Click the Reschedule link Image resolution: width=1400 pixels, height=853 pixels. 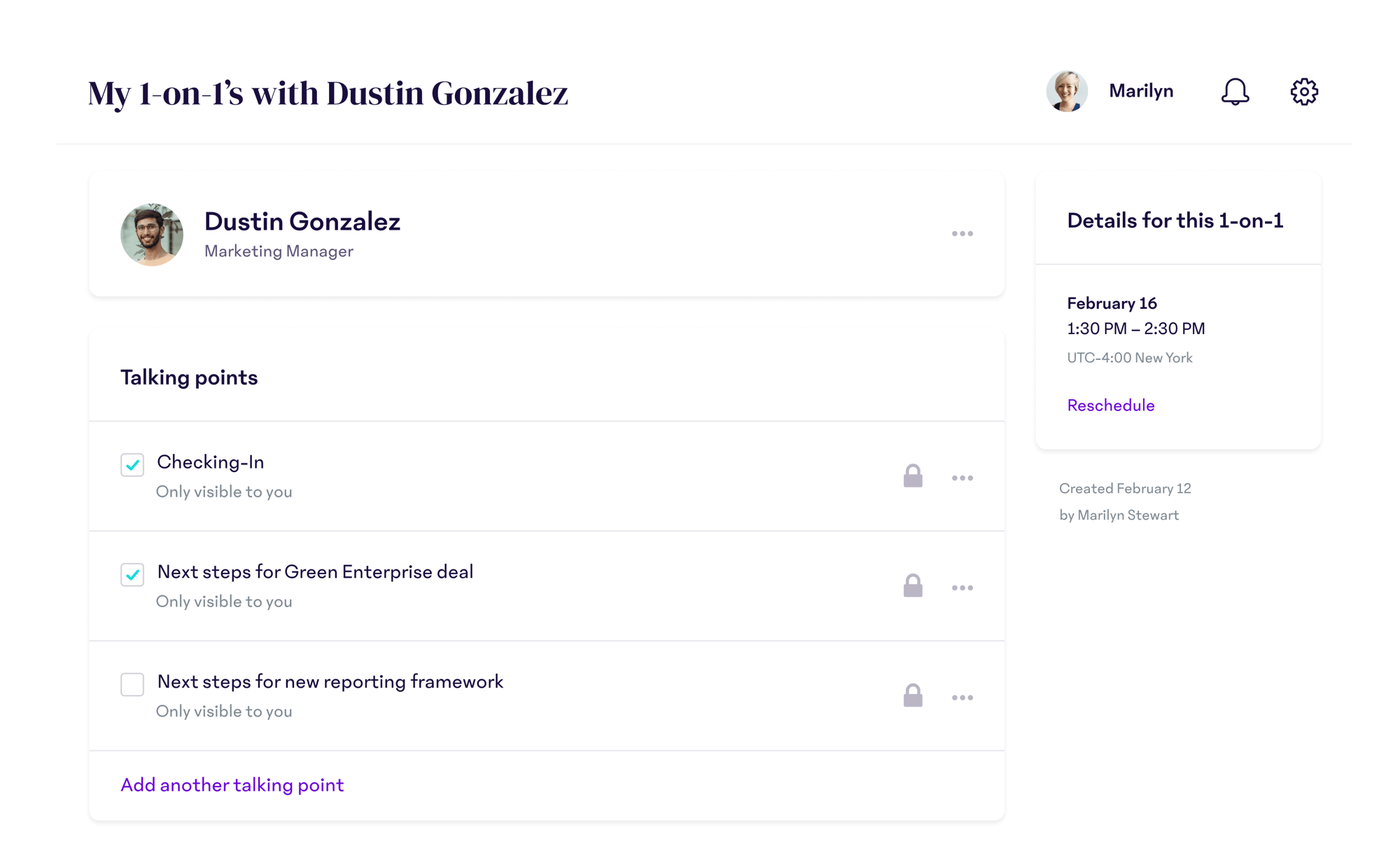tap(1110, 405)
